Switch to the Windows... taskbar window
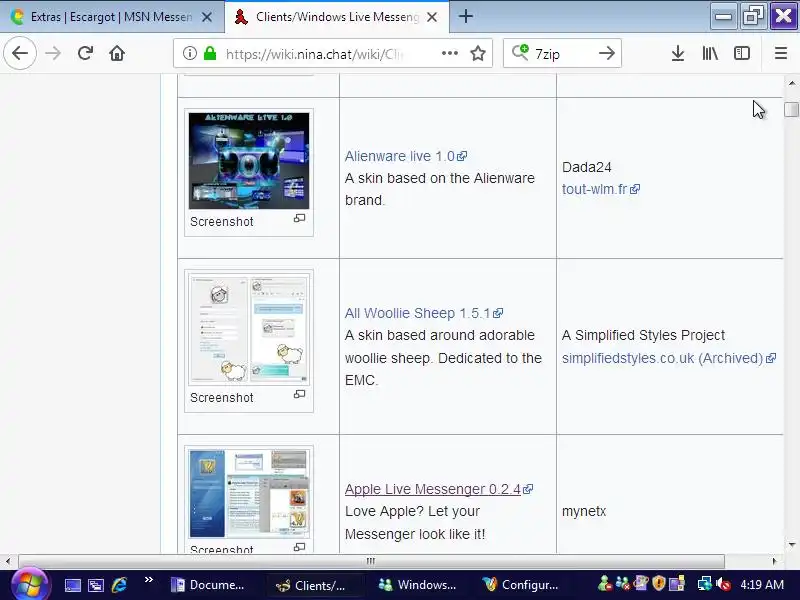800x600 pixels. point(418,585)
